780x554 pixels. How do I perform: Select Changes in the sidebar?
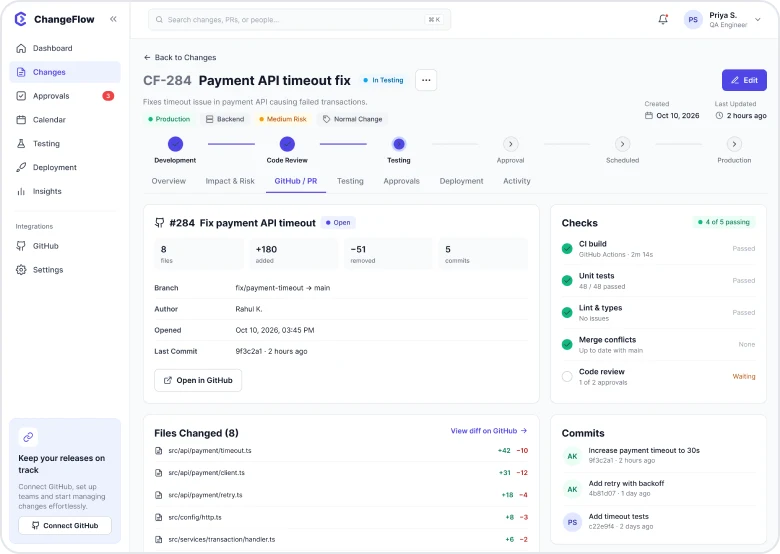pos(65,72)
